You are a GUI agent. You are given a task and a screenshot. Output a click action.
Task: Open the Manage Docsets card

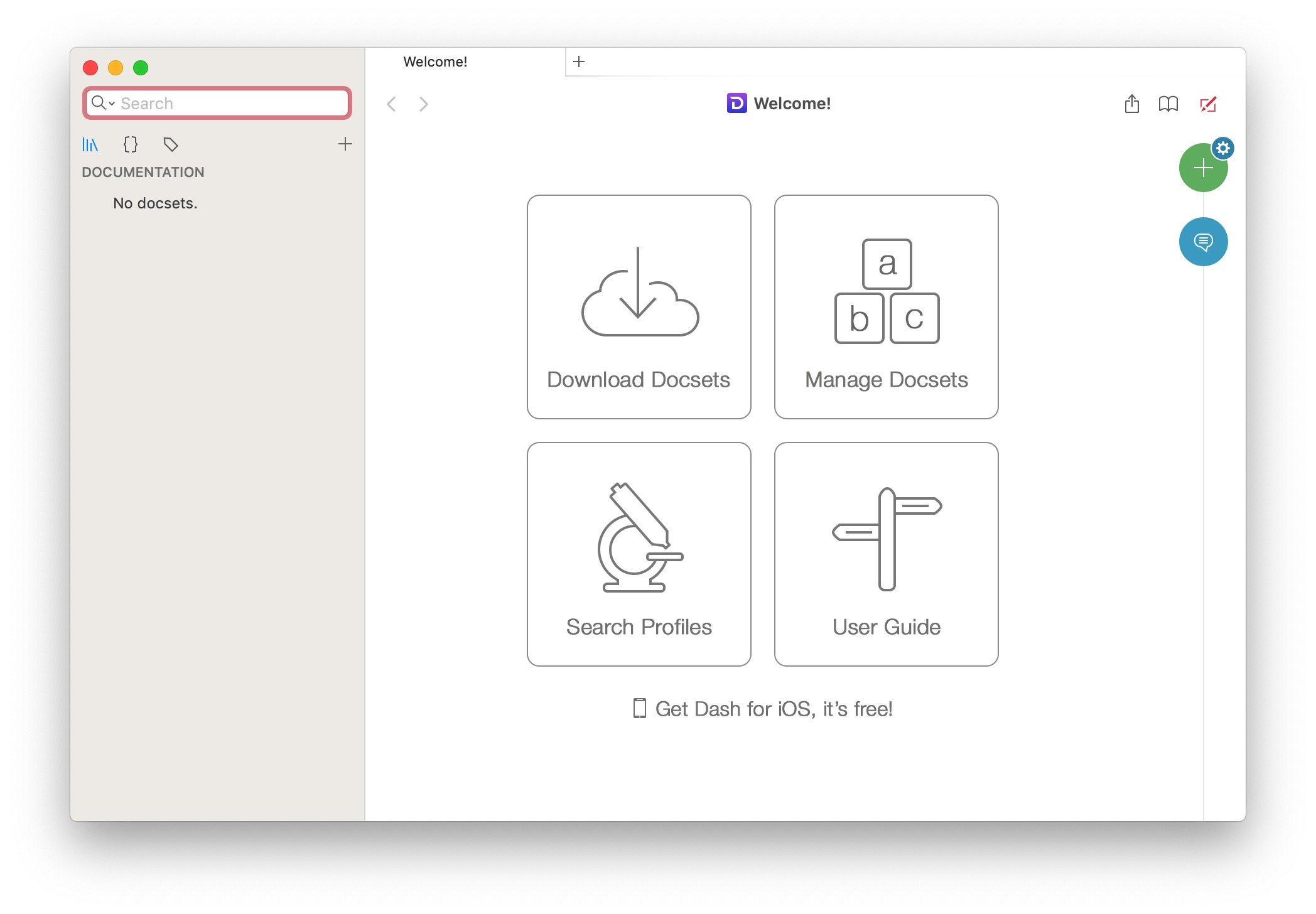[887, 307]
